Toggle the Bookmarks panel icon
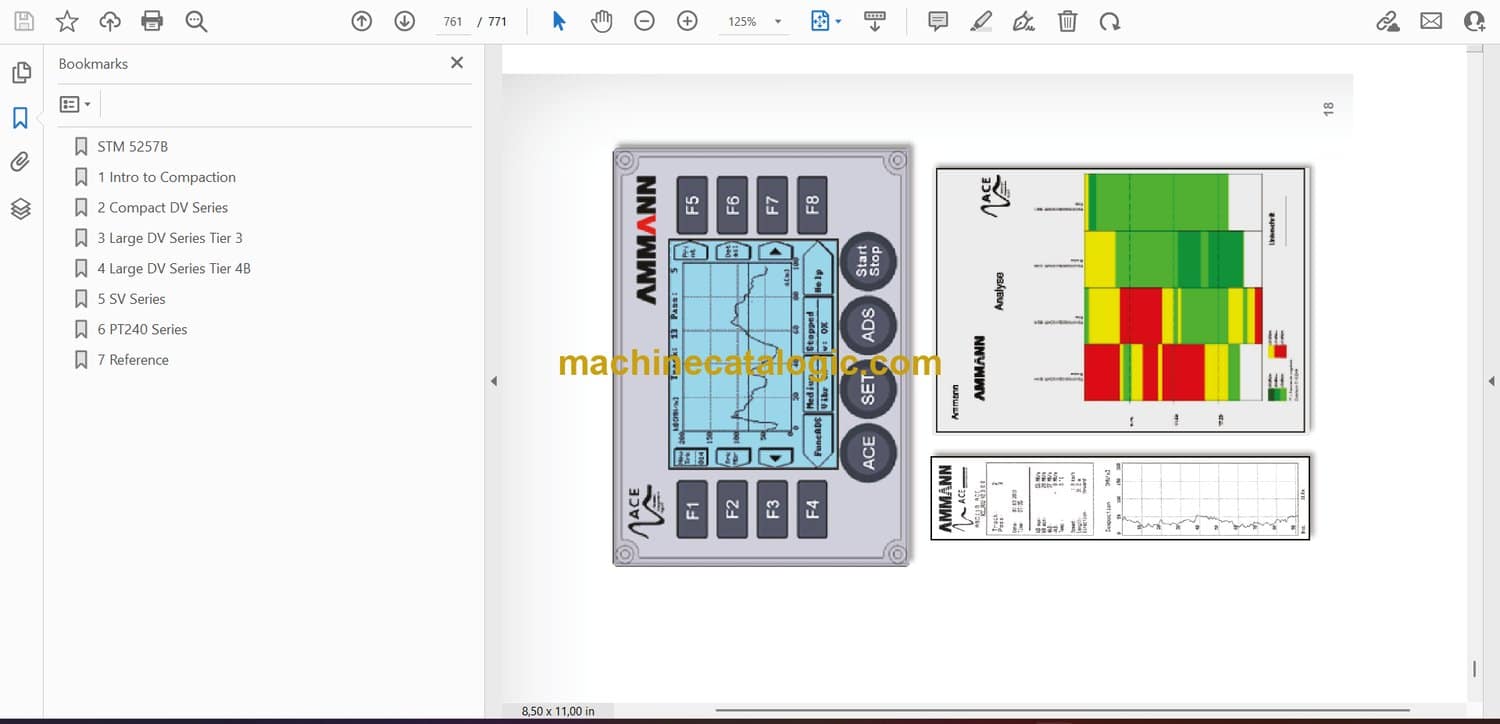Screen dimensions: 1500x724 click(x=21, y=118)
